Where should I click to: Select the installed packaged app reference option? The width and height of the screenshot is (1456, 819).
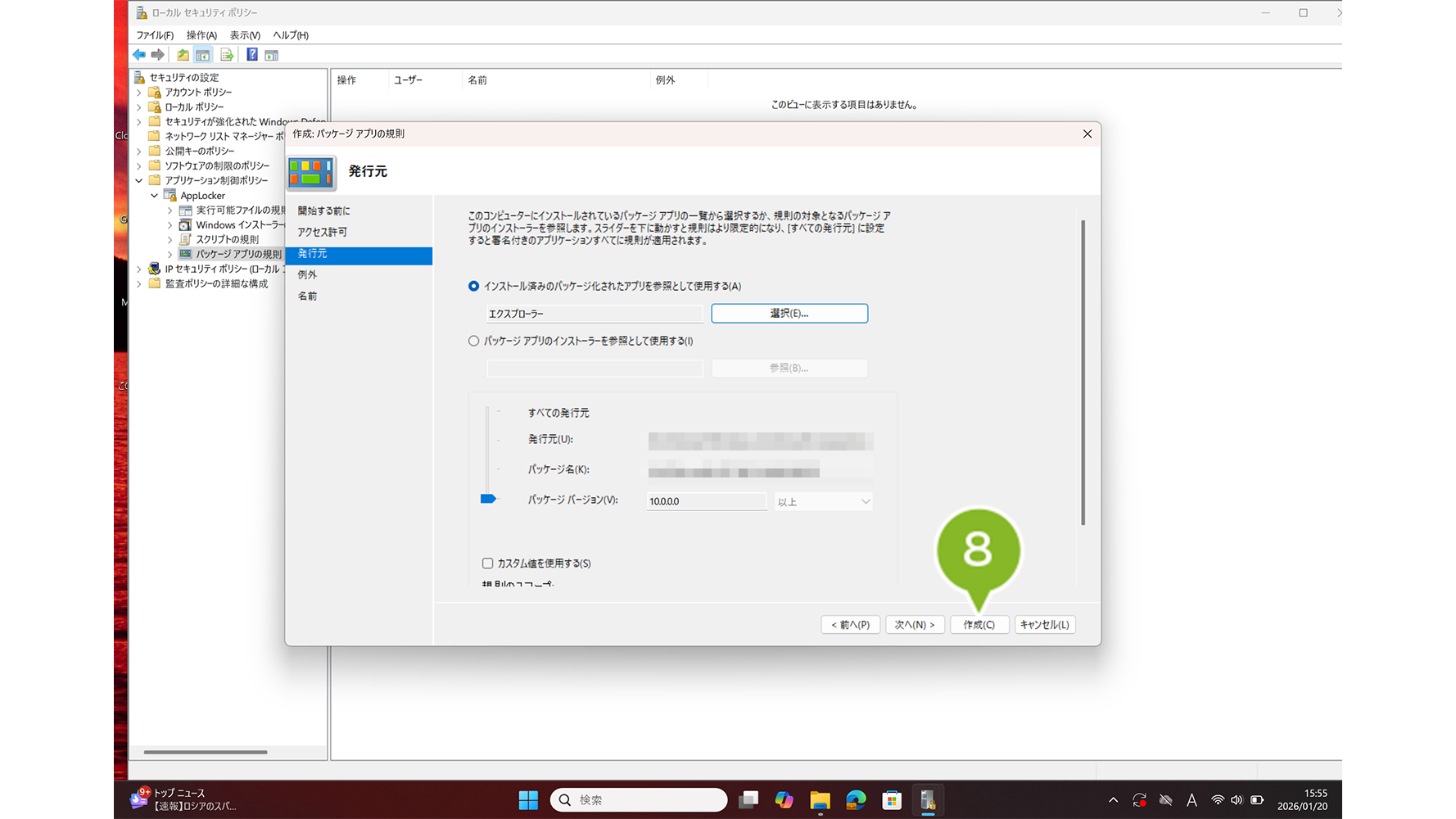pyautogui.click(x=474, y=286)
